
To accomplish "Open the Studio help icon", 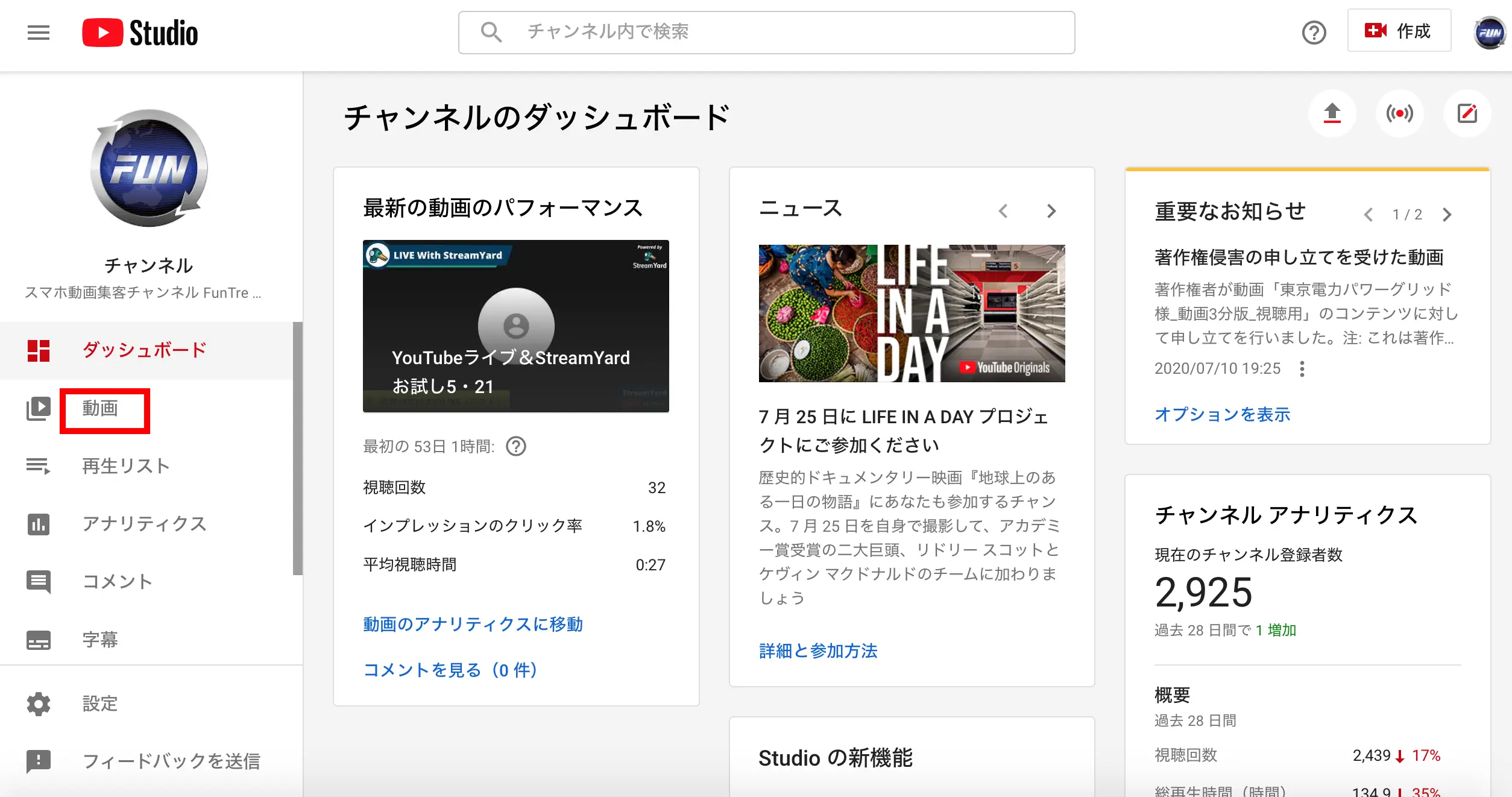I will pyautogui.click(x=1315, y=32).
